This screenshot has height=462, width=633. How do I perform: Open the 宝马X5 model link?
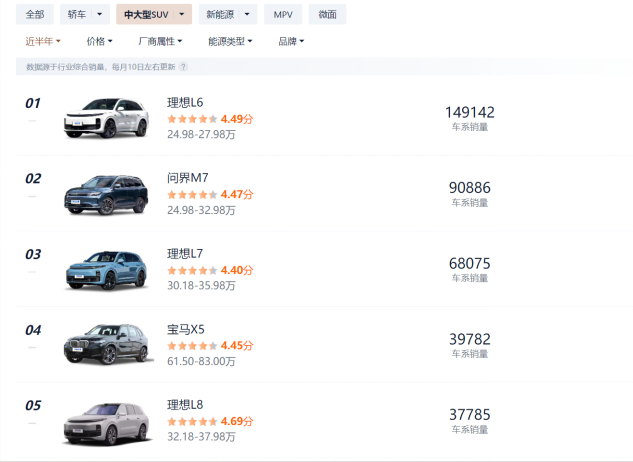click(186, 330)
